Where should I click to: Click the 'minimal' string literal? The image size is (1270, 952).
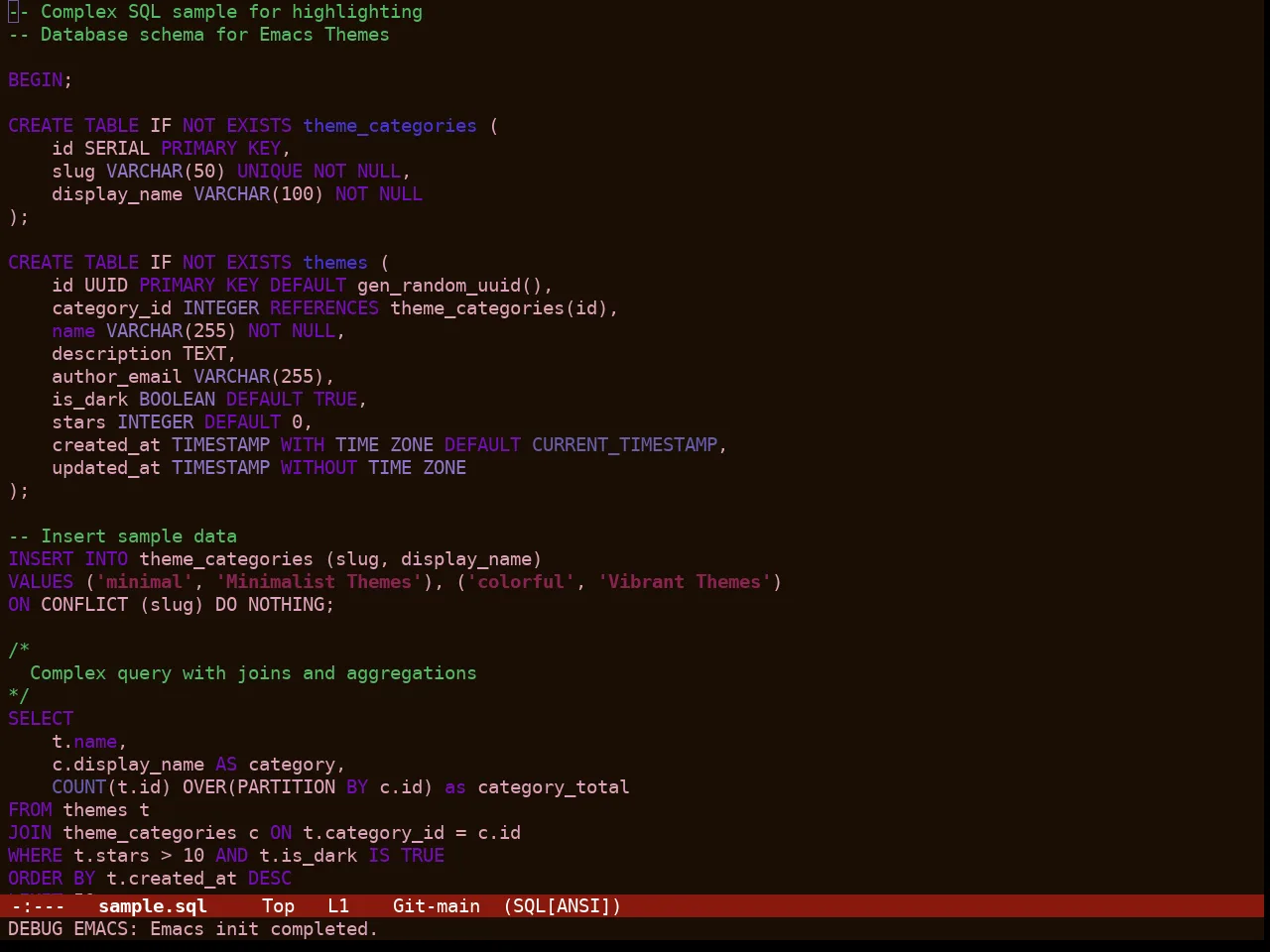(x=144, y=581)
